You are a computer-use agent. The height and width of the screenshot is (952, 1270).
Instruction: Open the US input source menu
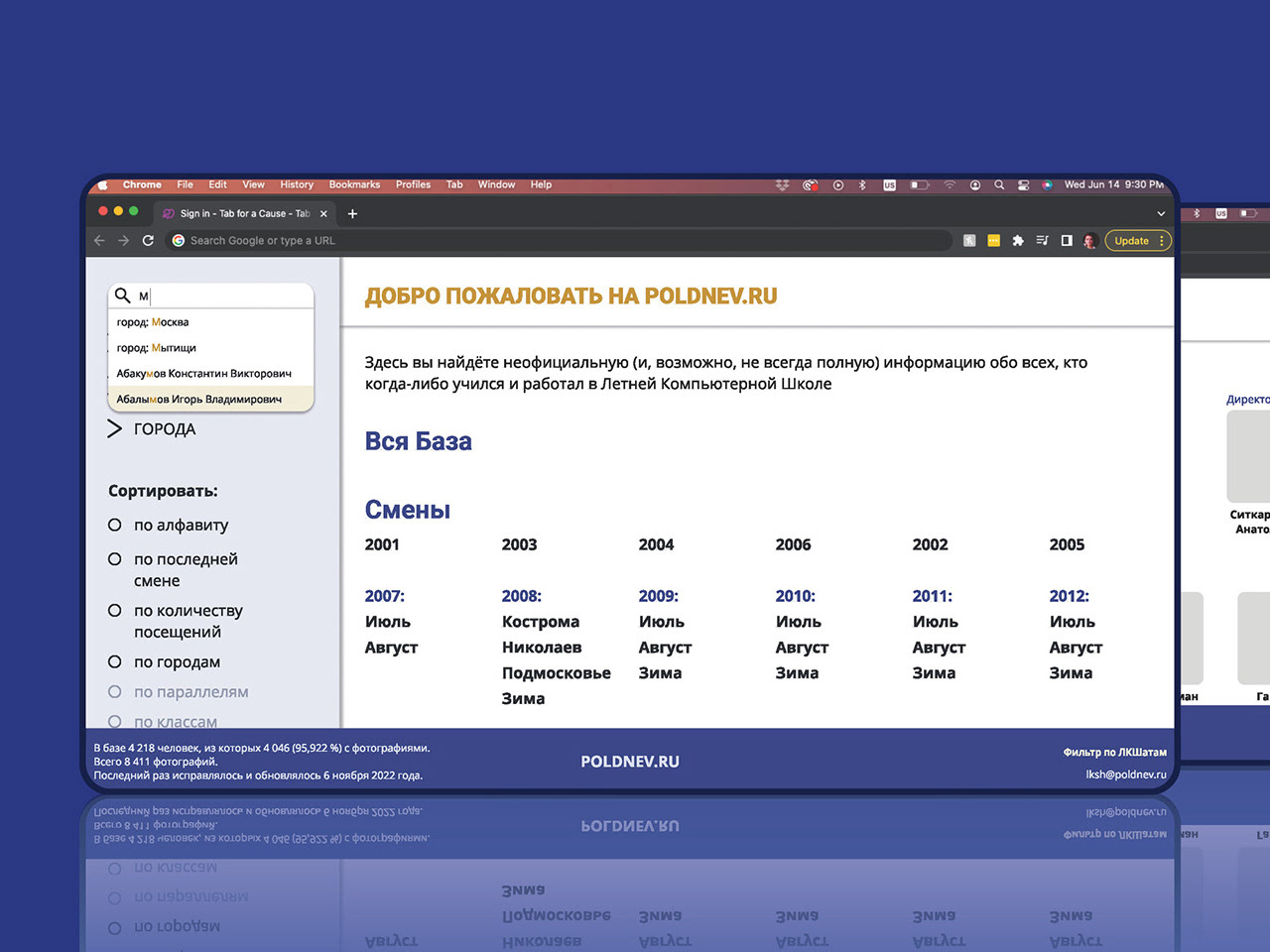coord(889,184)
